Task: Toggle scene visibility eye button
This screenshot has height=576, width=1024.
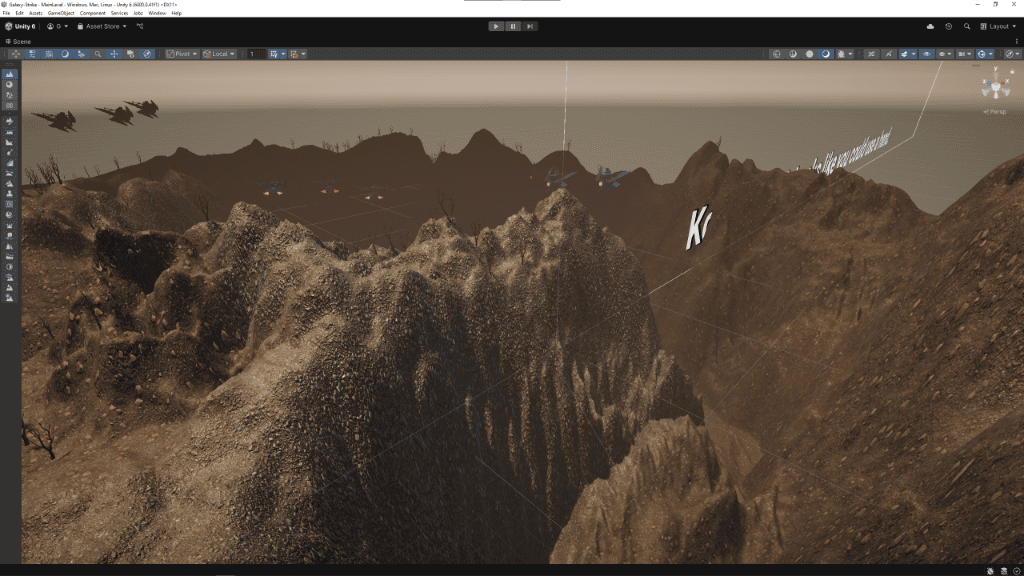Action: click(926, 54)
